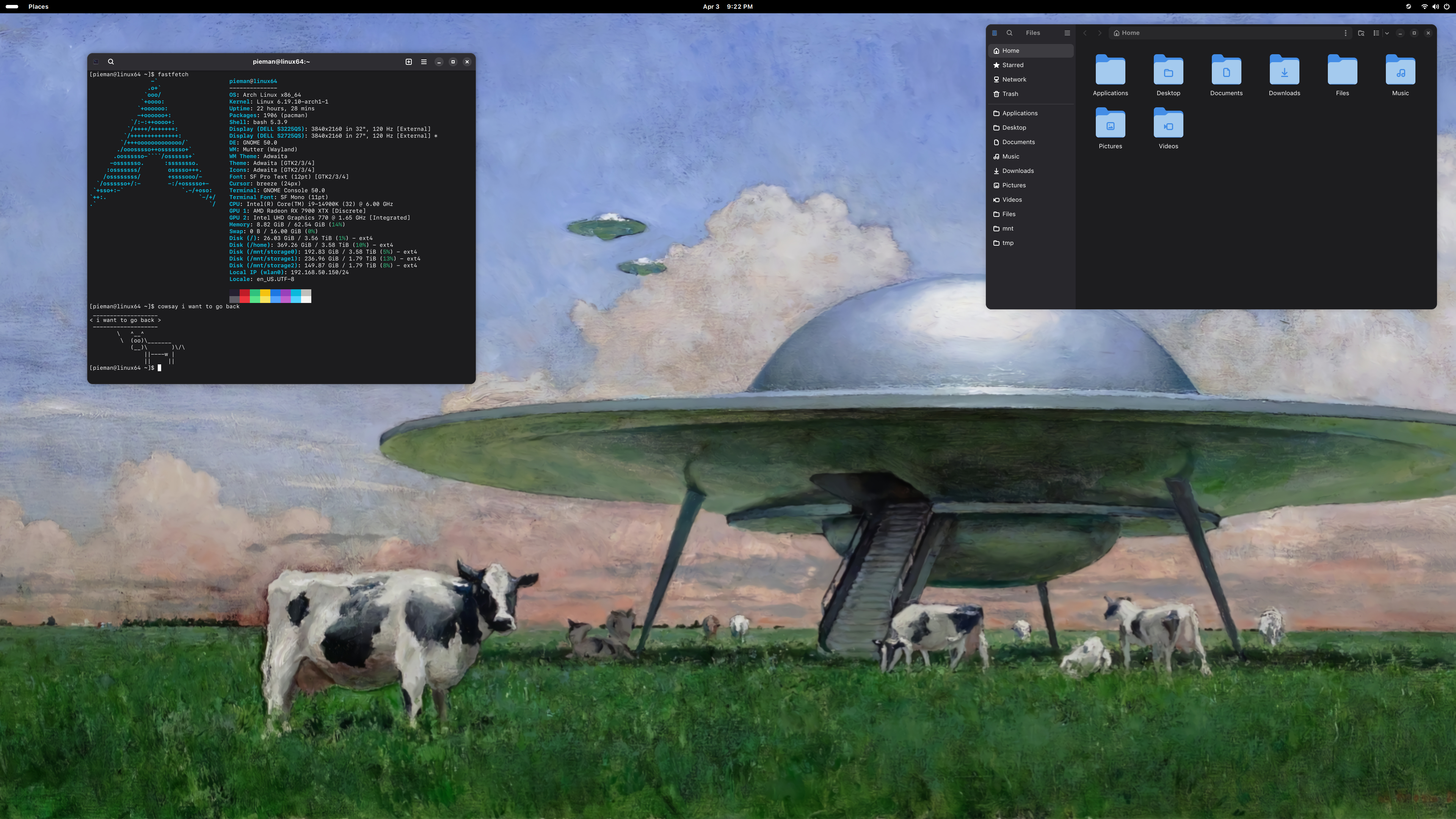
Task: Select Network in the sidebar
Action: point(1014,80)
